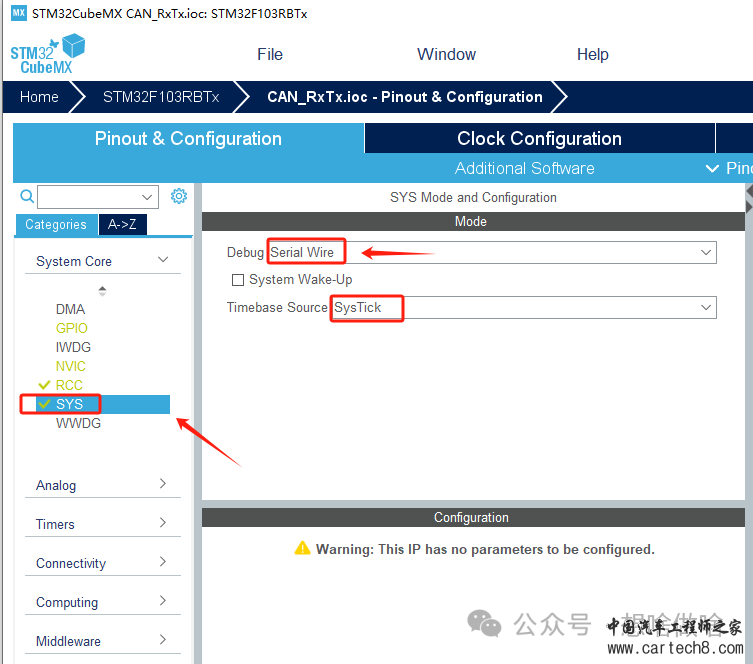Image resolution: width=753 pixels, height=664 pixels.
Task: Enable the System Wake-Up checkbox
Action: click(x=238, y=280)
